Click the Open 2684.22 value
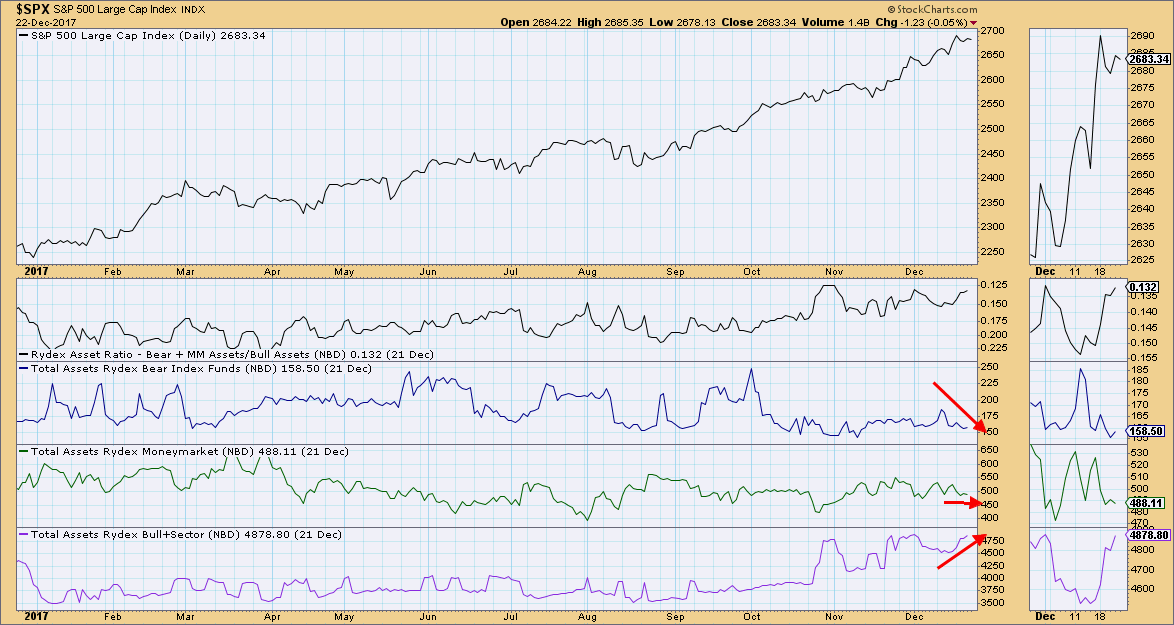This screenshot has width=1174, height=625. click(x=536, y=22)
